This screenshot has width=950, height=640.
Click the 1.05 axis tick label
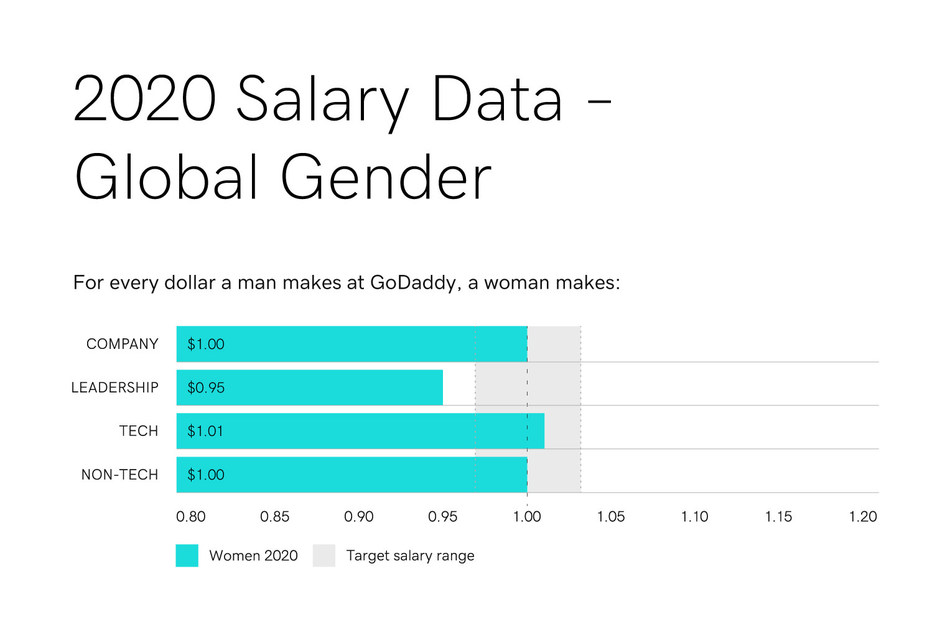[x=610, y=517]
